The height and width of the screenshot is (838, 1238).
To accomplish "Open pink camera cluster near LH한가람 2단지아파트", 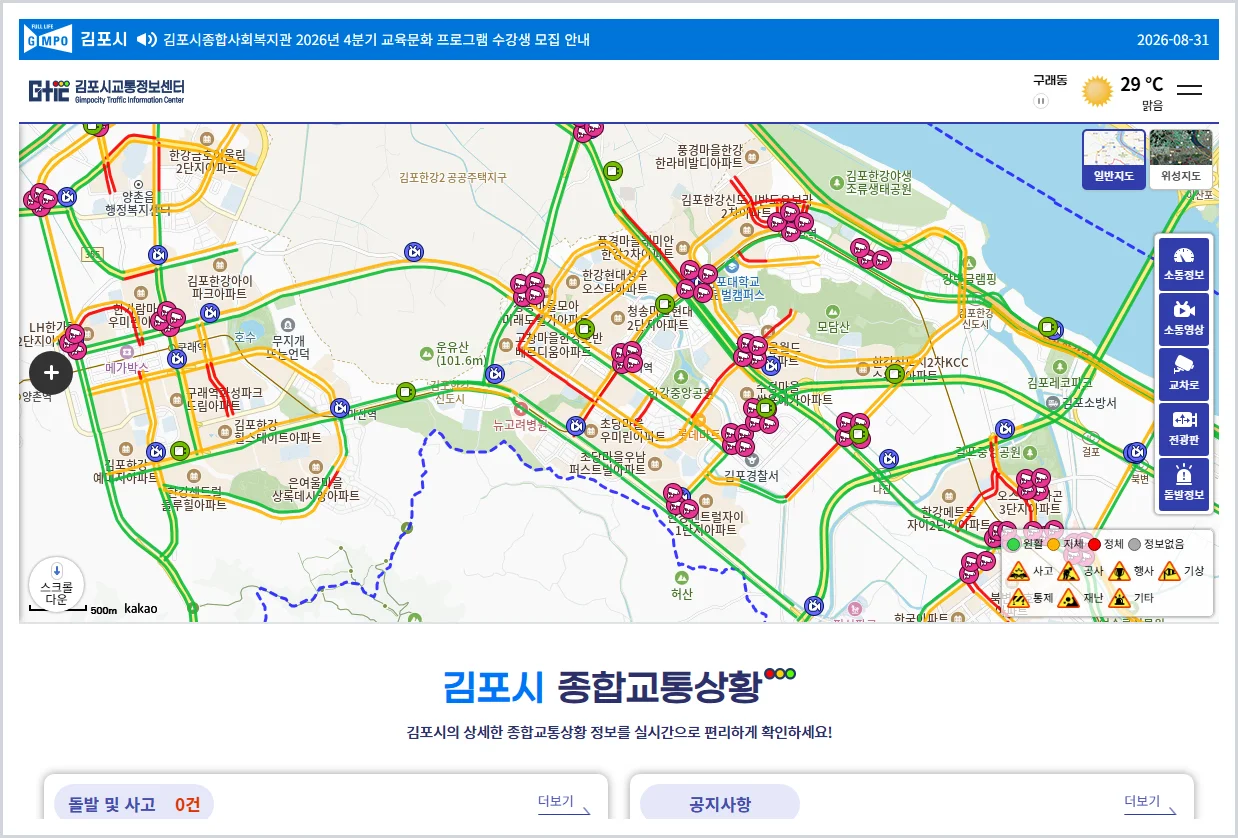I will [73, 341].
